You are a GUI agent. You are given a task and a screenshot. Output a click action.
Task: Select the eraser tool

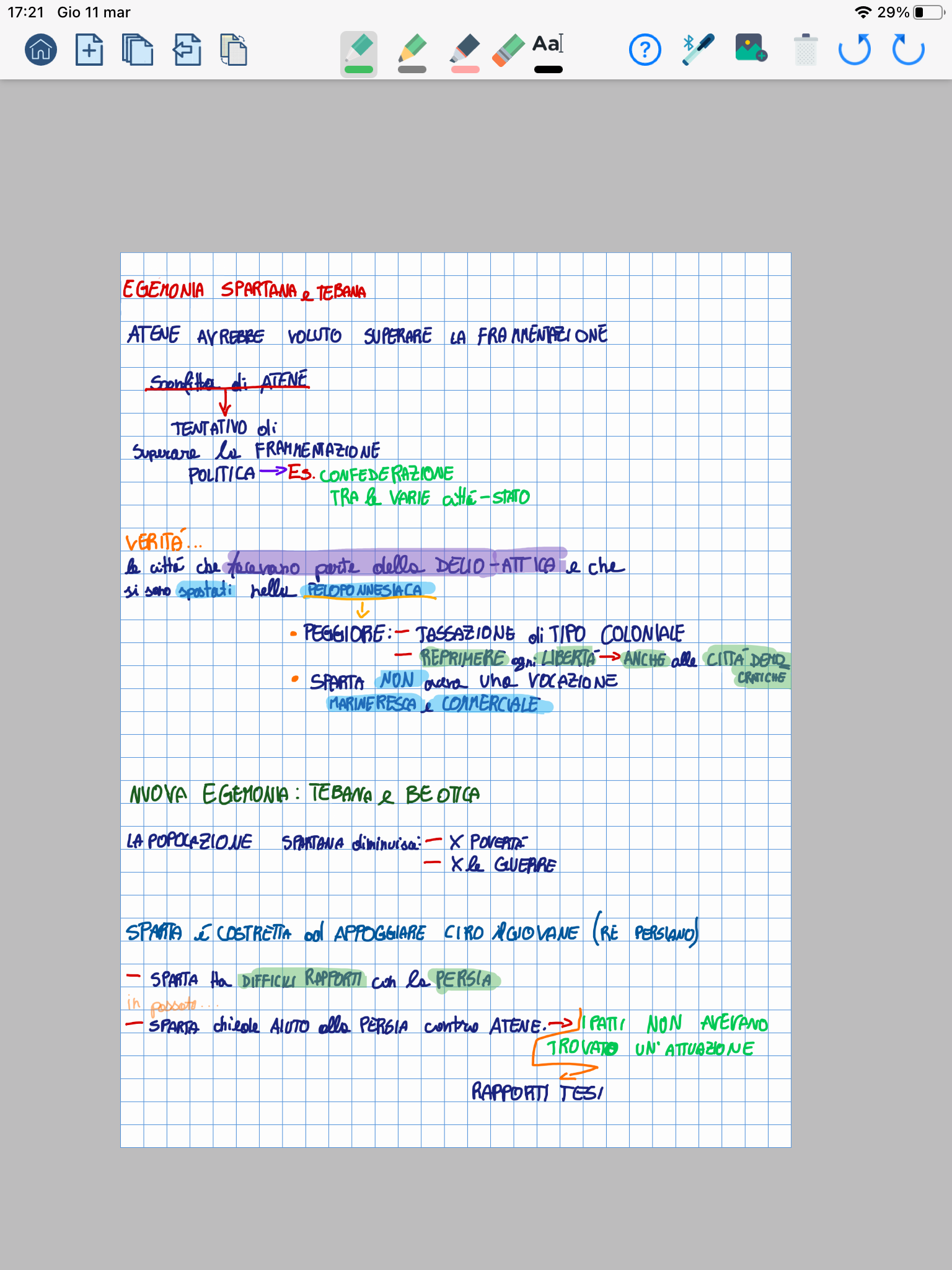(x=509, y=50)
